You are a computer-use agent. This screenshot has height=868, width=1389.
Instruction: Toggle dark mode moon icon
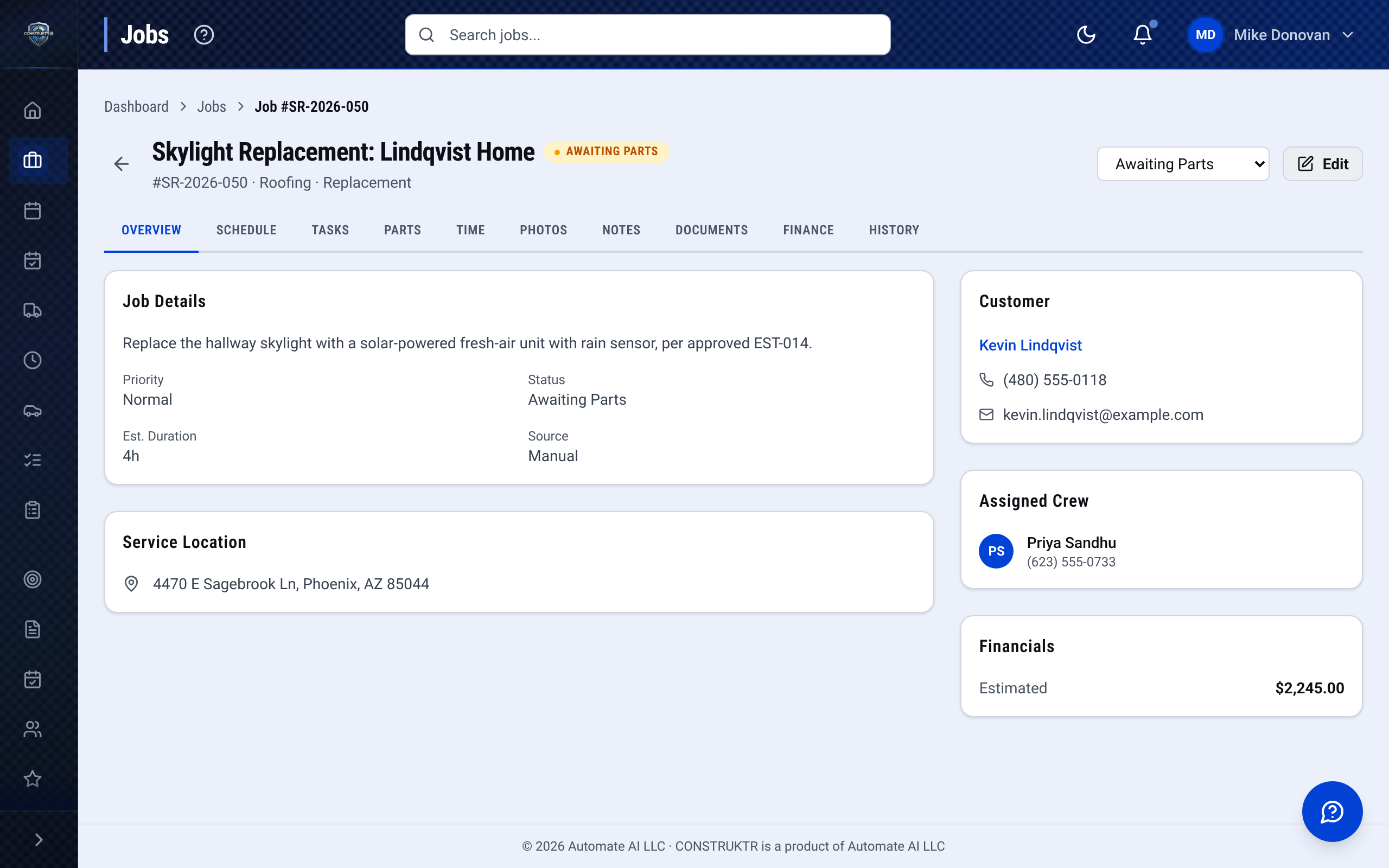coord(1086,35)
